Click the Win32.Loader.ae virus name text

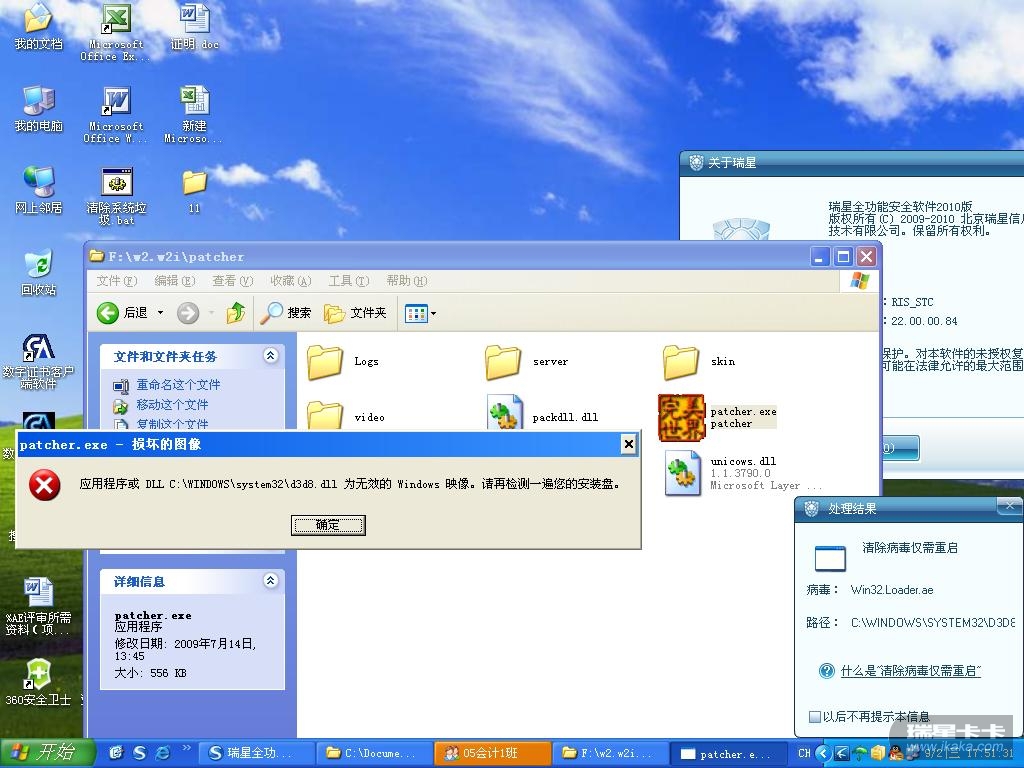tap(892, 590)
